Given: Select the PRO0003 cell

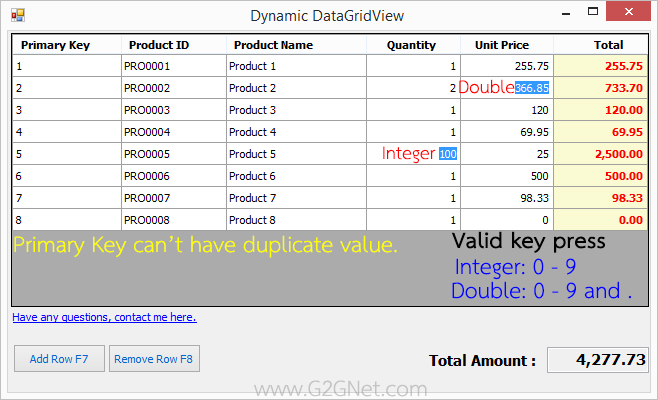Looking at the screenshot, I should click(x=174, y=110).
